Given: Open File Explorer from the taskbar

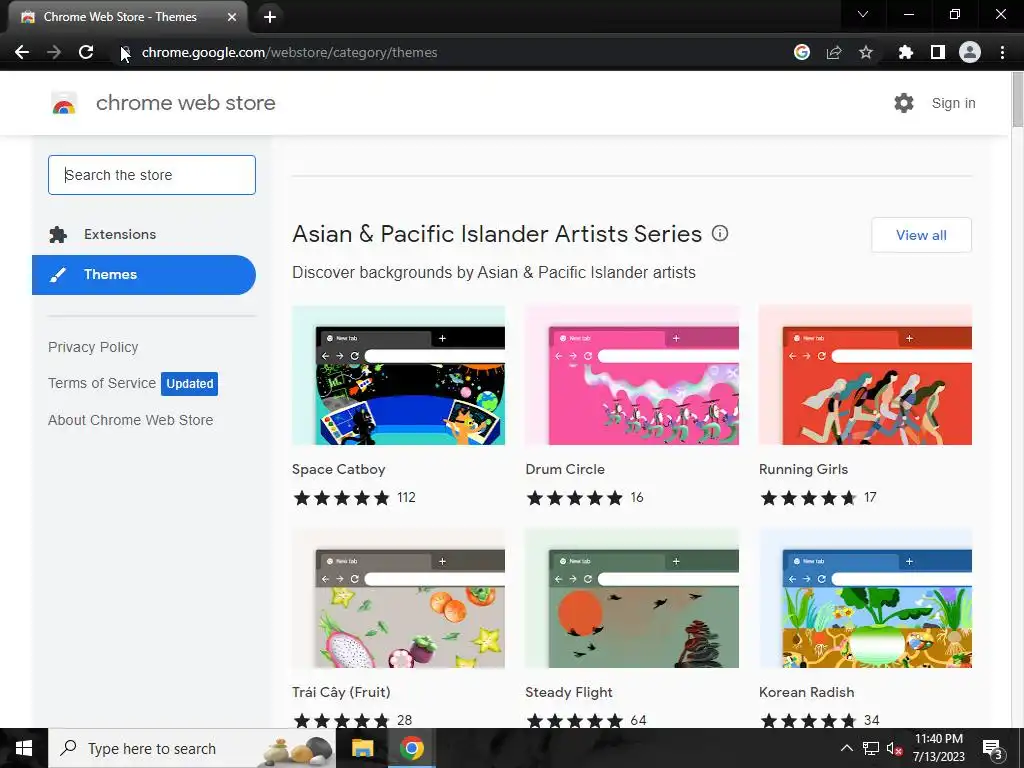Looking at the screenshot, I should 362,748.
